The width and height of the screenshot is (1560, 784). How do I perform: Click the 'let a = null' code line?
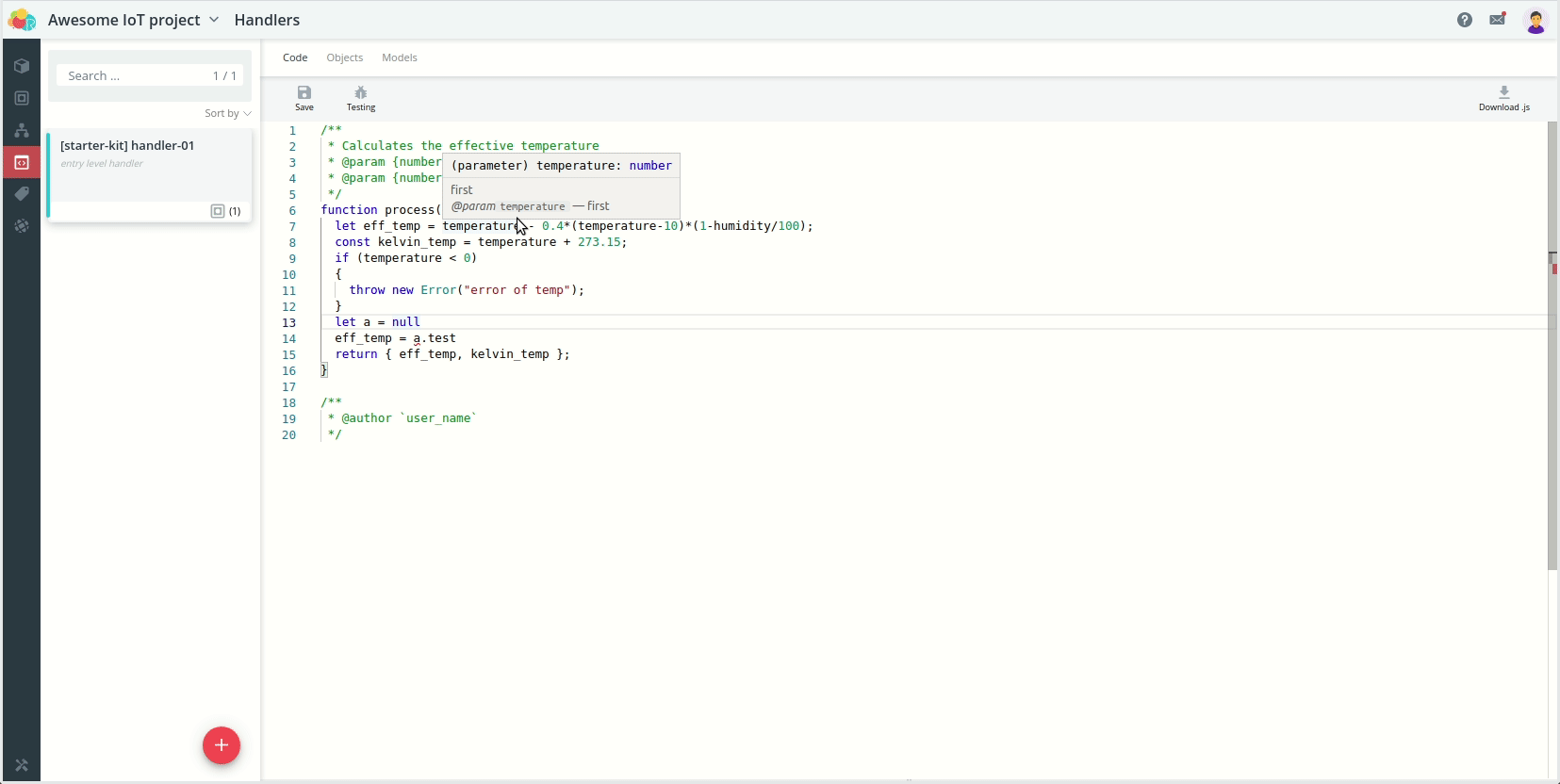click(377, 322)
